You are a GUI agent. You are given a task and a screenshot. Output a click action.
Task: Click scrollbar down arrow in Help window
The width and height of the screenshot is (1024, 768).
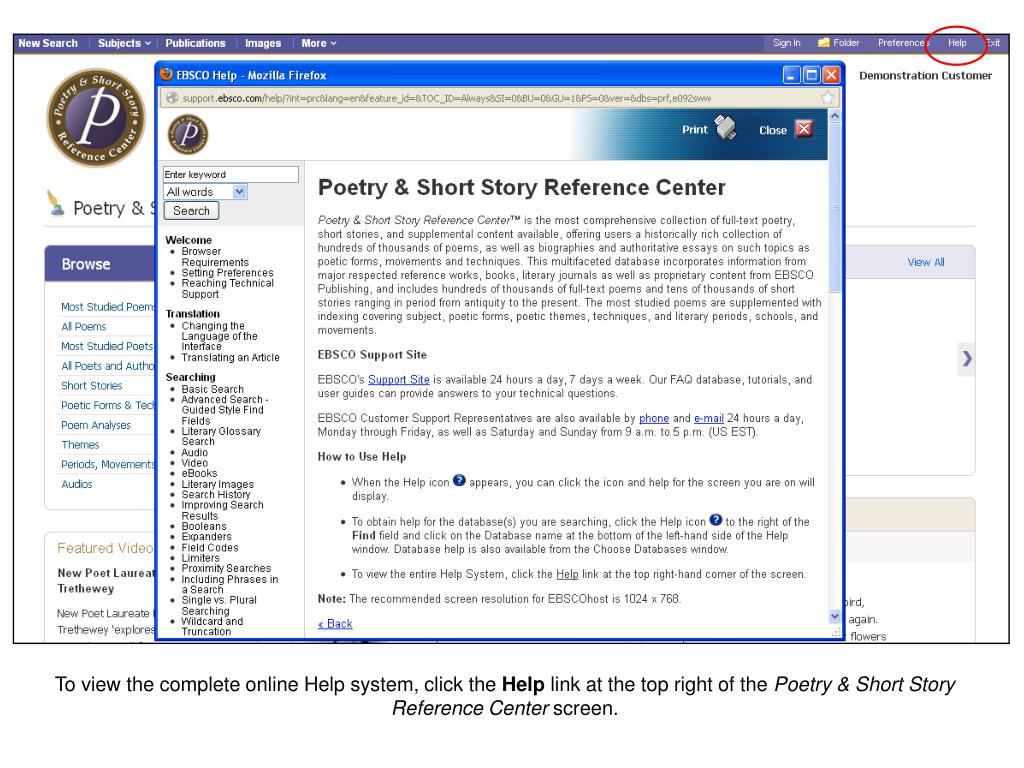coord(834,616)
